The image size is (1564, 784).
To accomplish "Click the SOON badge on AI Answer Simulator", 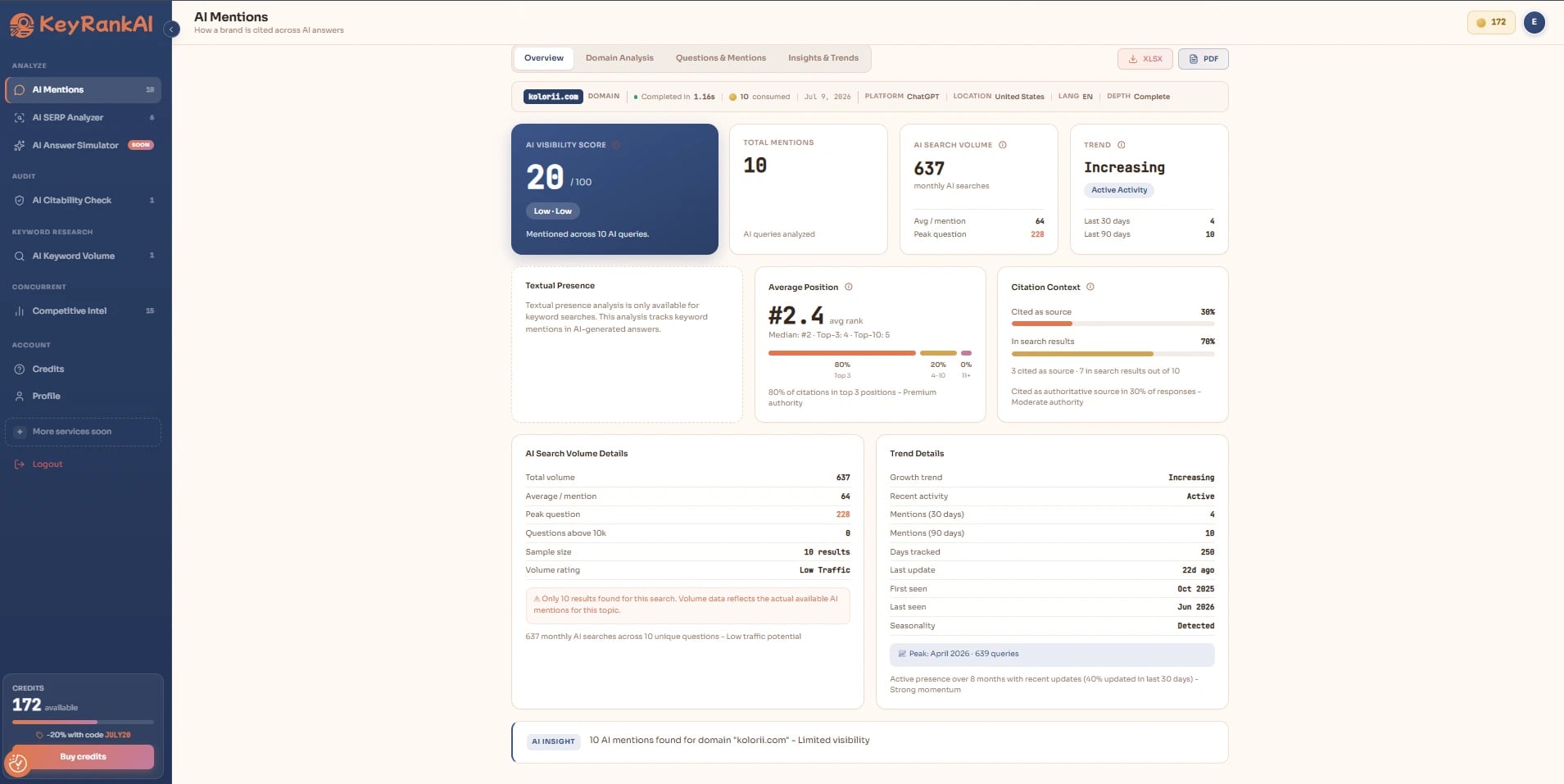I will coord(141,145).
